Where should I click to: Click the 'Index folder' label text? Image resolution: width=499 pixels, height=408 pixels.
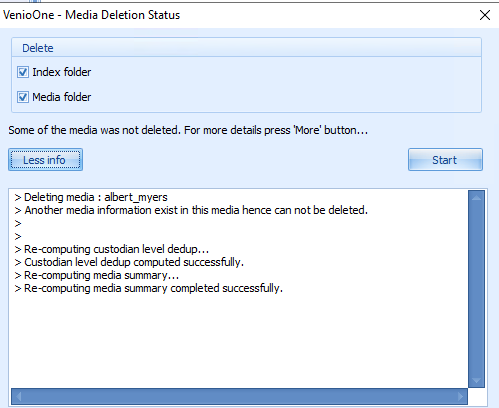[62, 72]
